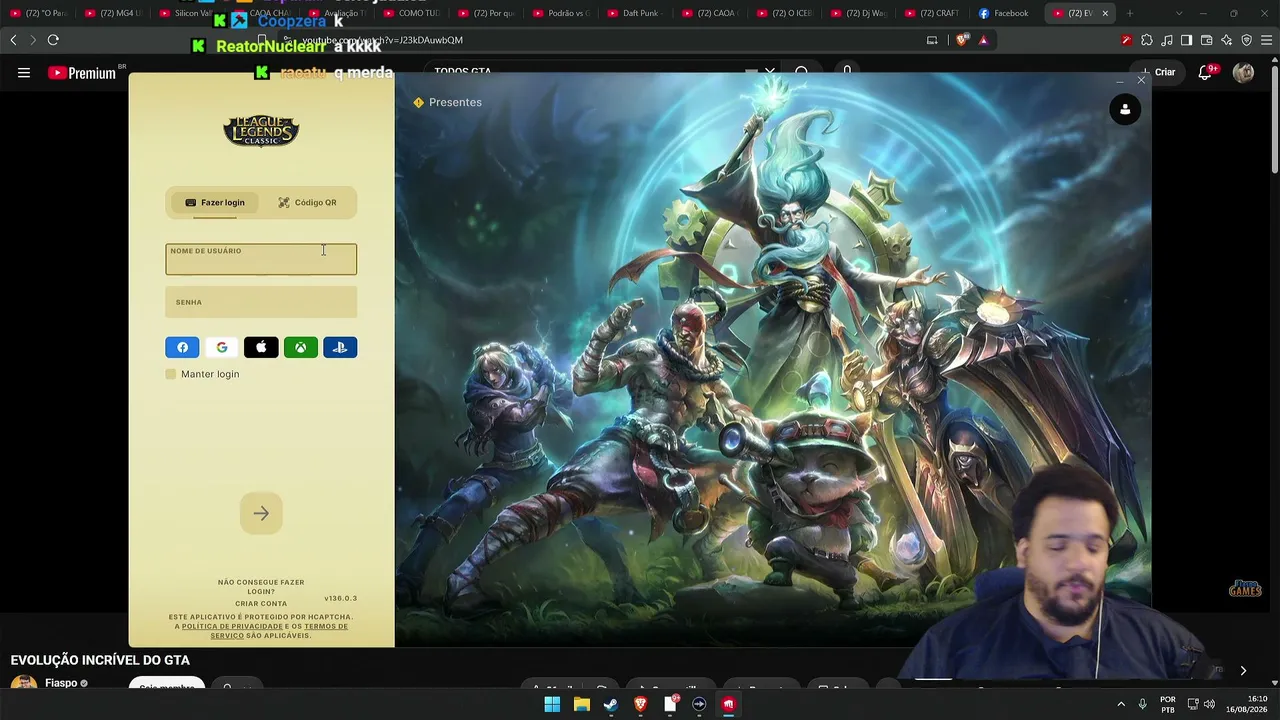Click the arrow button to submit login

pos(261,513)
